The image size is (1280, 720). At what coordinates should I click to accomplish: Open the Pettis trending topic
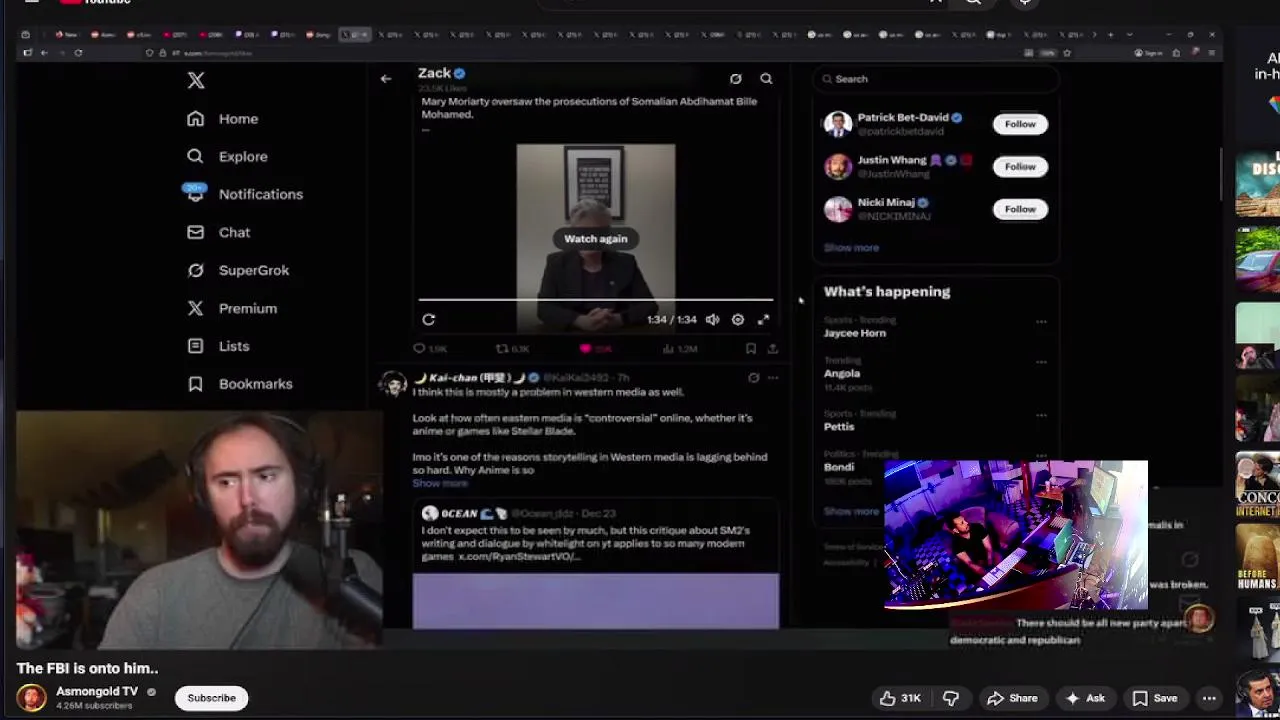[839, 427]
